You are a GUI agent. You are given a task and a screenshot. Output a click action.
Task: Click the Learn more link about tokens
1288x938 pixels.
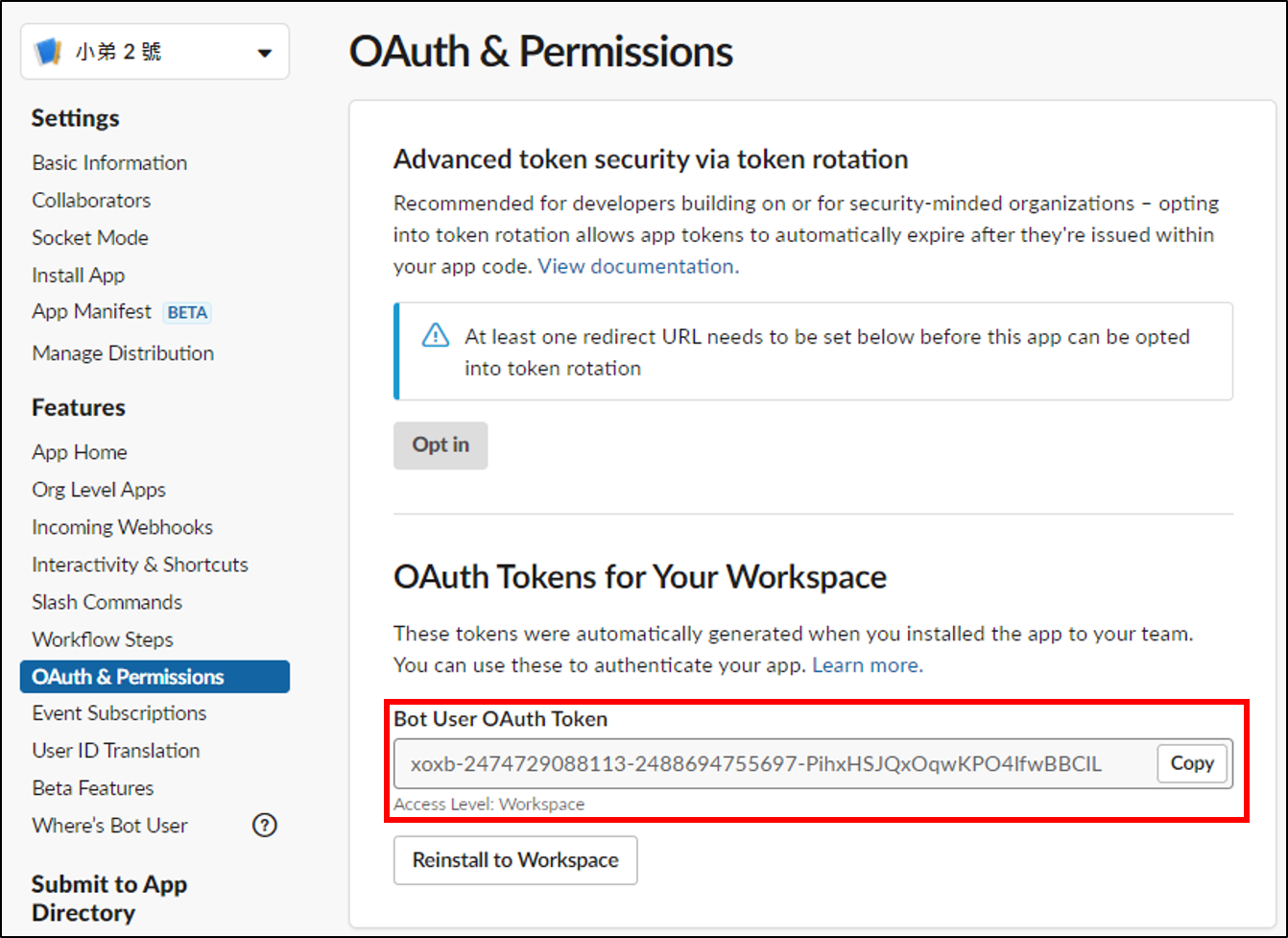(x=867, y=664)
